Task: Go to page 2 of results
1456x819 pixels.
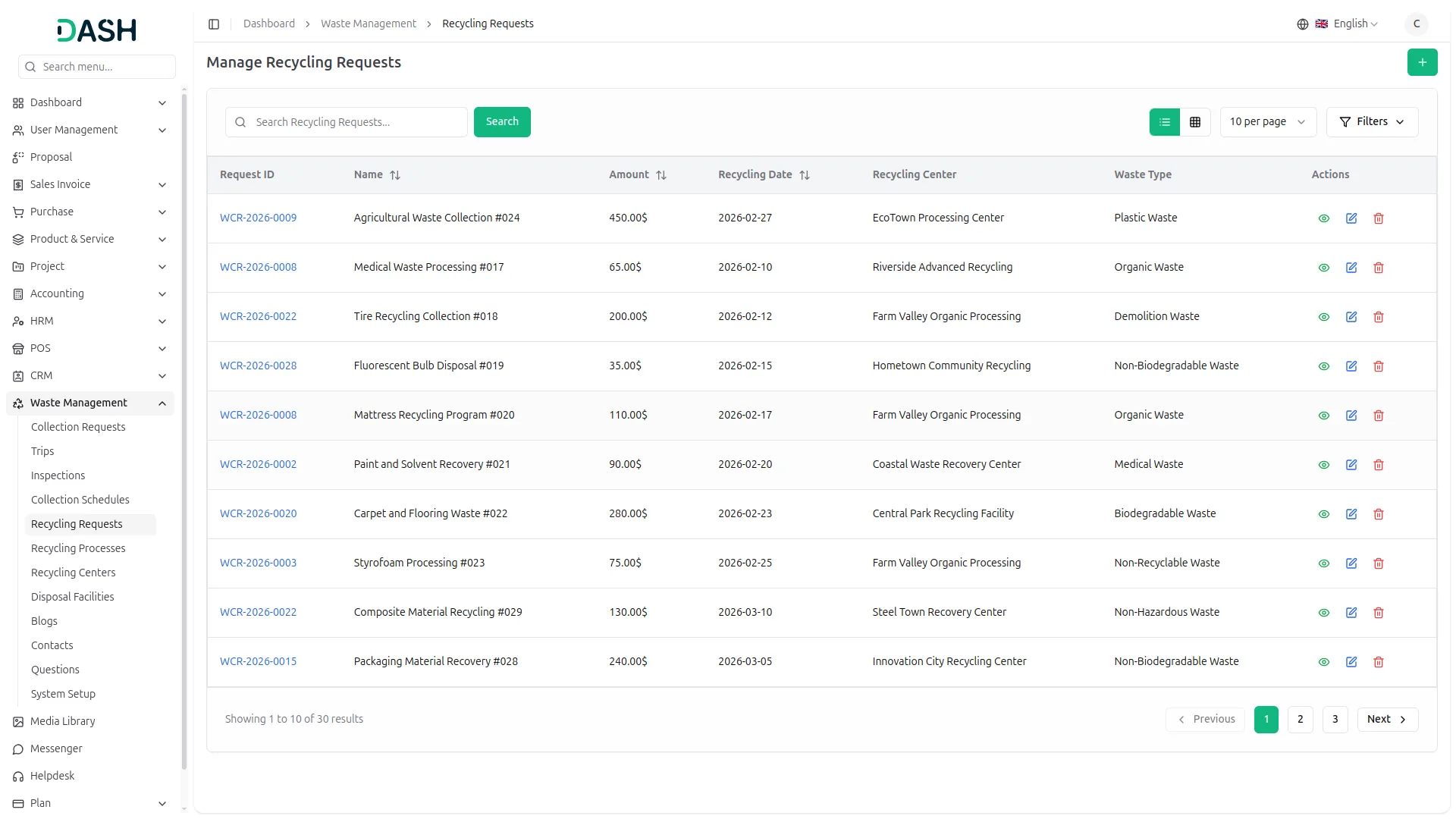Action: 1299,719
